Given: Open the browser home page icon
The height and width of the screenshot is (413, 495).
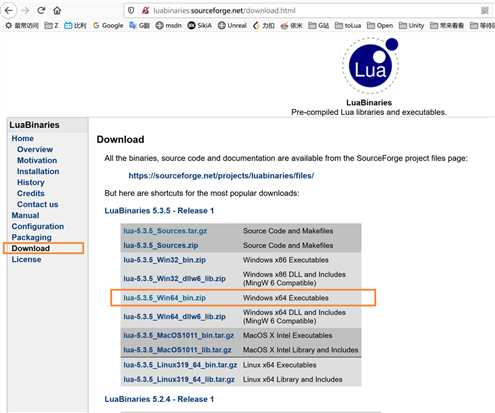Looking at the screenshot, I should click(x=57, y=11).
